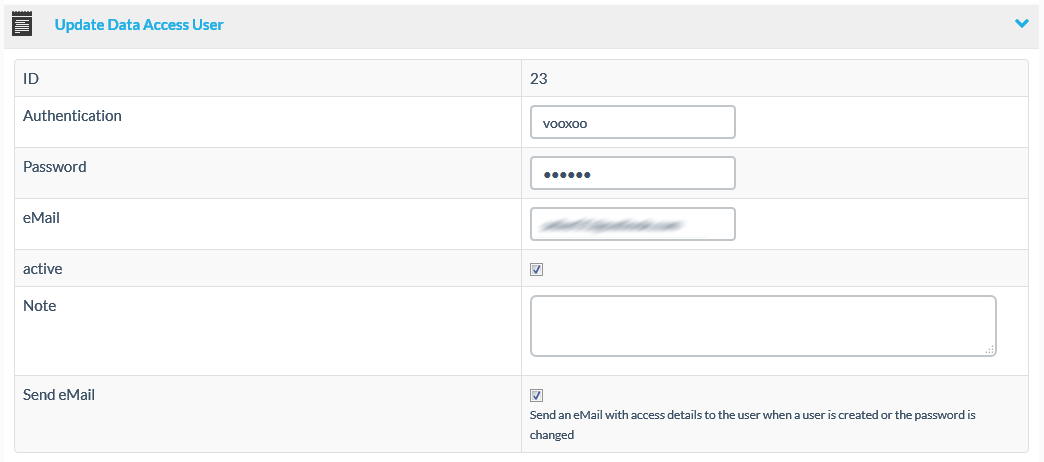The image size is (1044, 462).
Task: Select the eMail address input box
Action: [632, 224]
